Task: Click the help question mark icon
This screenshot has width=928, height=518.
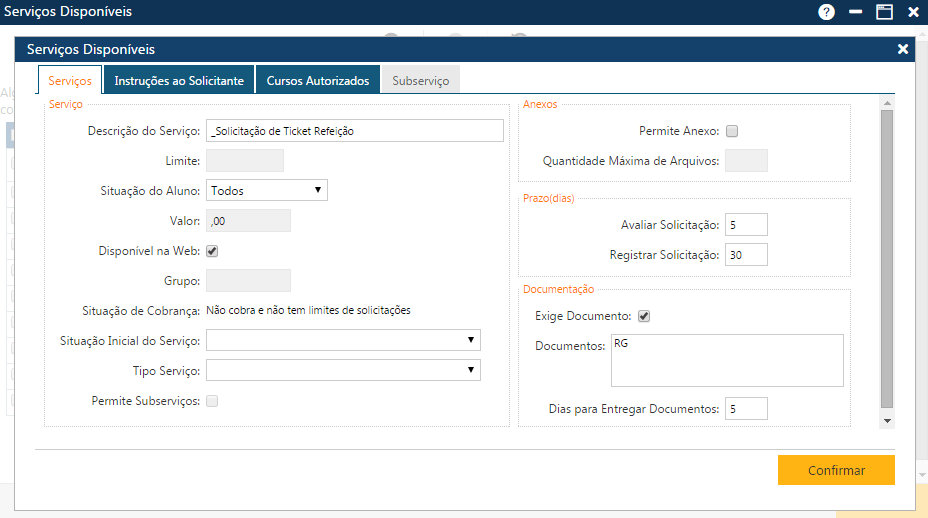Action: point(826,12)
